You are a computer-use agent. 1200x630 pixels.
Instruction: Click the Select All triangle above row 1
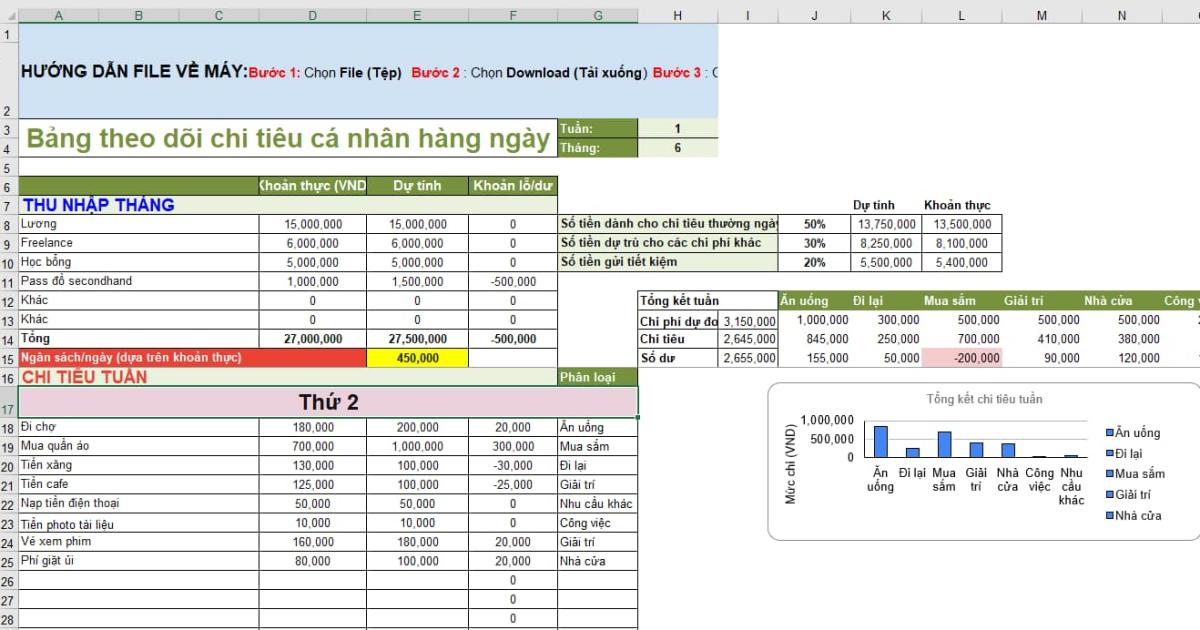click(x=10, y=15)
